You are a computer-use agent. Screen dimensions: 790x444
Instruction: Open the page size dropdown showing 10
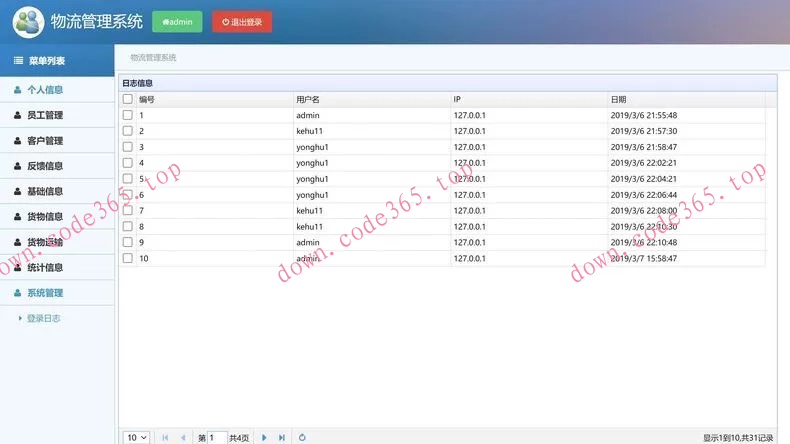137,437
